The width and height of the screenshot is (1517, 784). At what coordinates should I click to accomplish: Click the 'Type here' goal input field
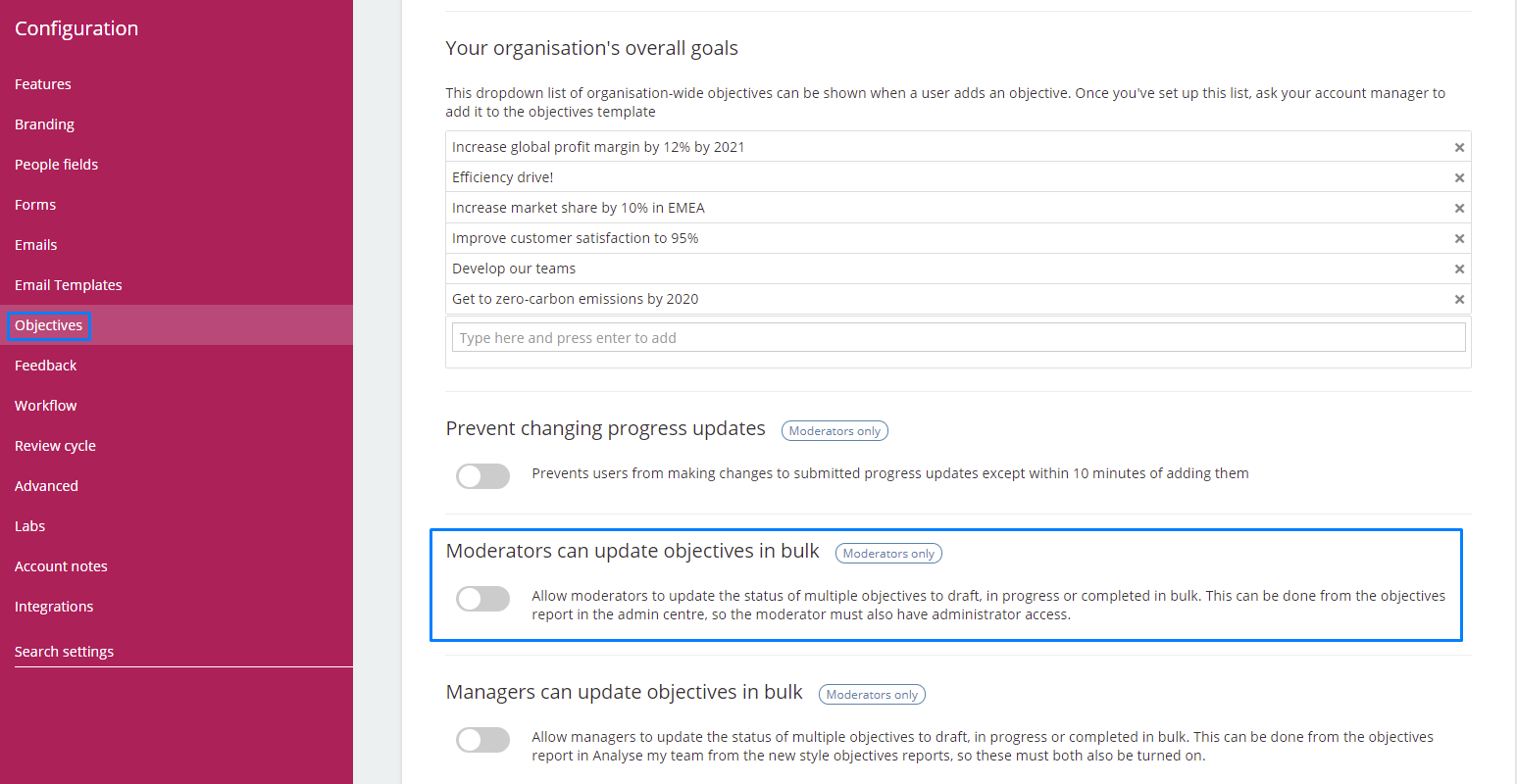click(958, 338)
